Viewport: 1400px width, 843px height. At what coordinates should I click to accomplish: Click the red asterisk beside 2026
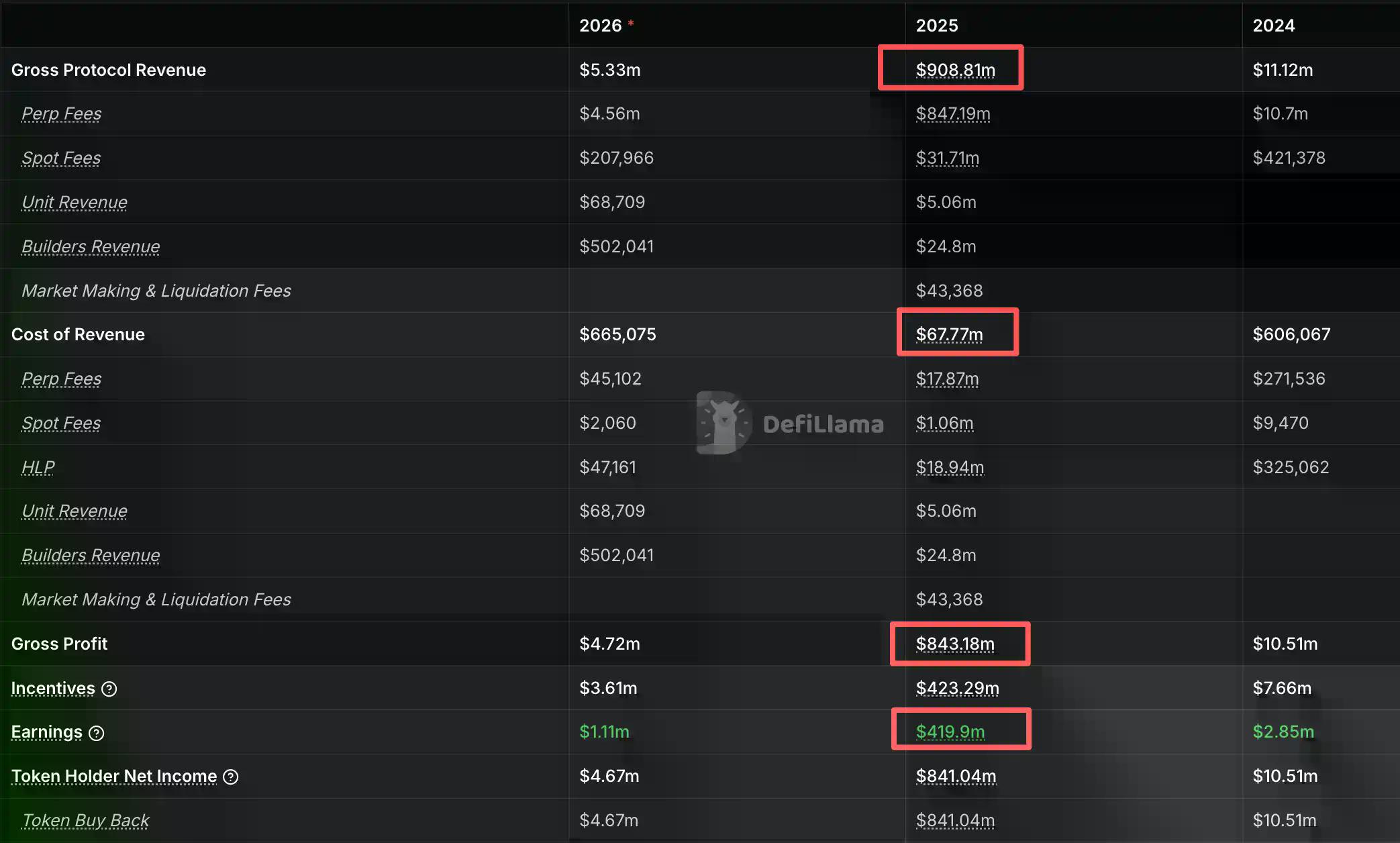pos(631,23)
